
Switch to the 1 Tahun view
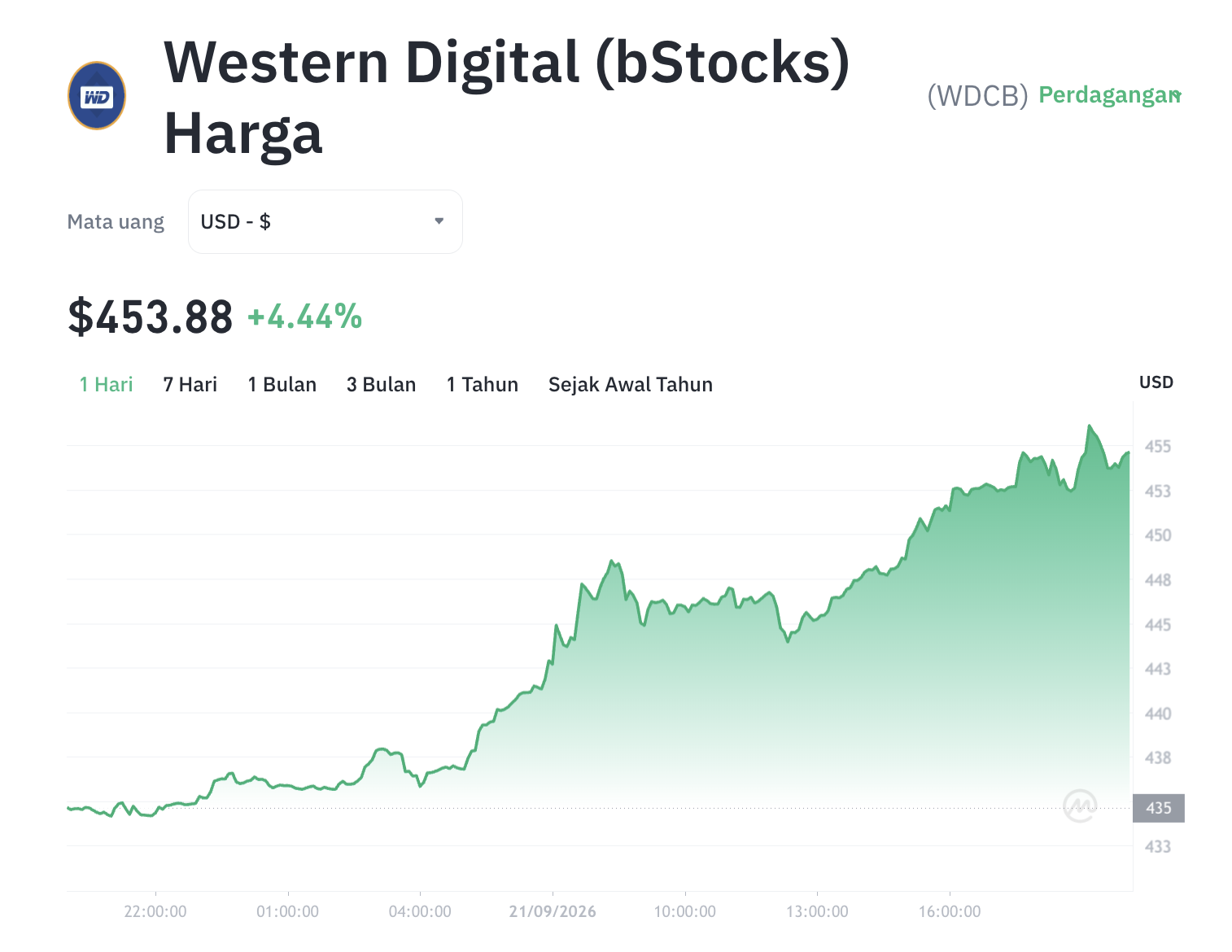482,384
